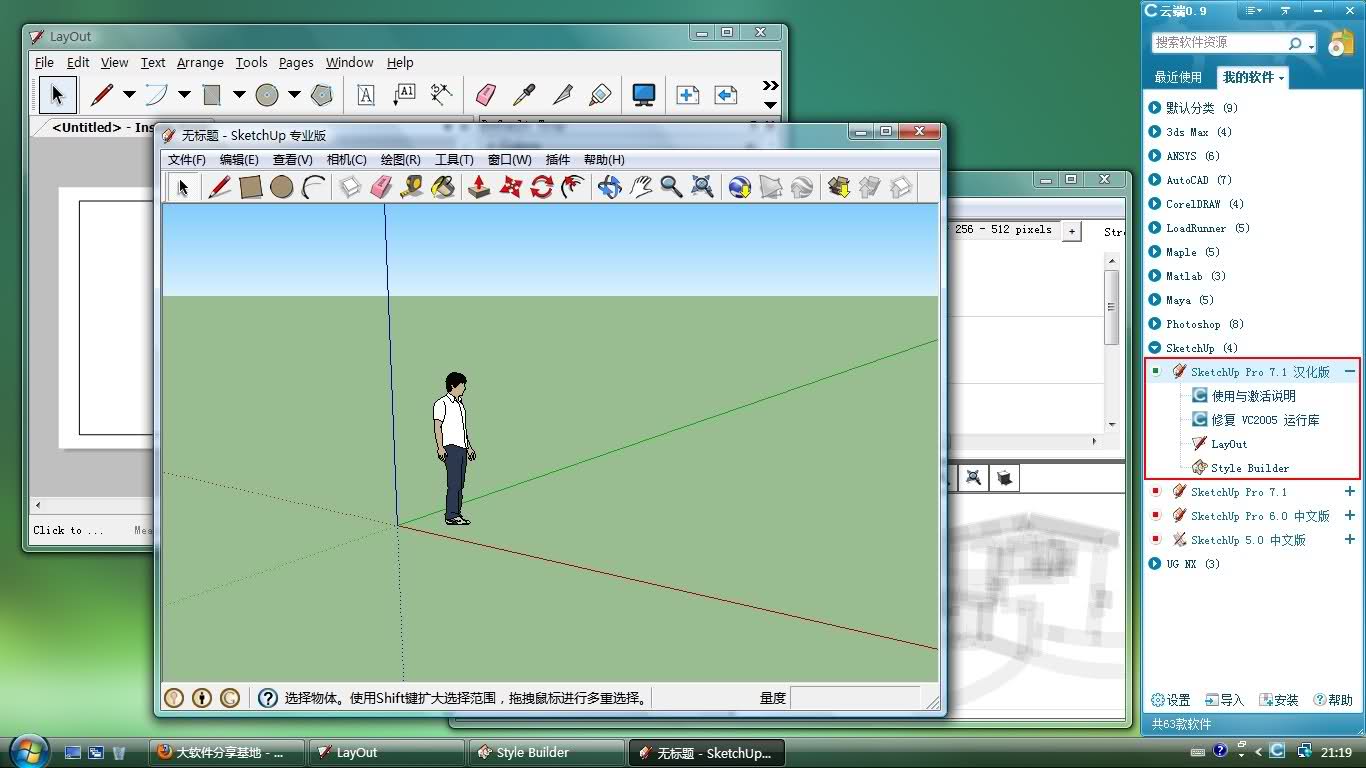1366x768 pixels.
Task: Open Circle tool dropdown arrow in LayOut
Action: [294, 95]
